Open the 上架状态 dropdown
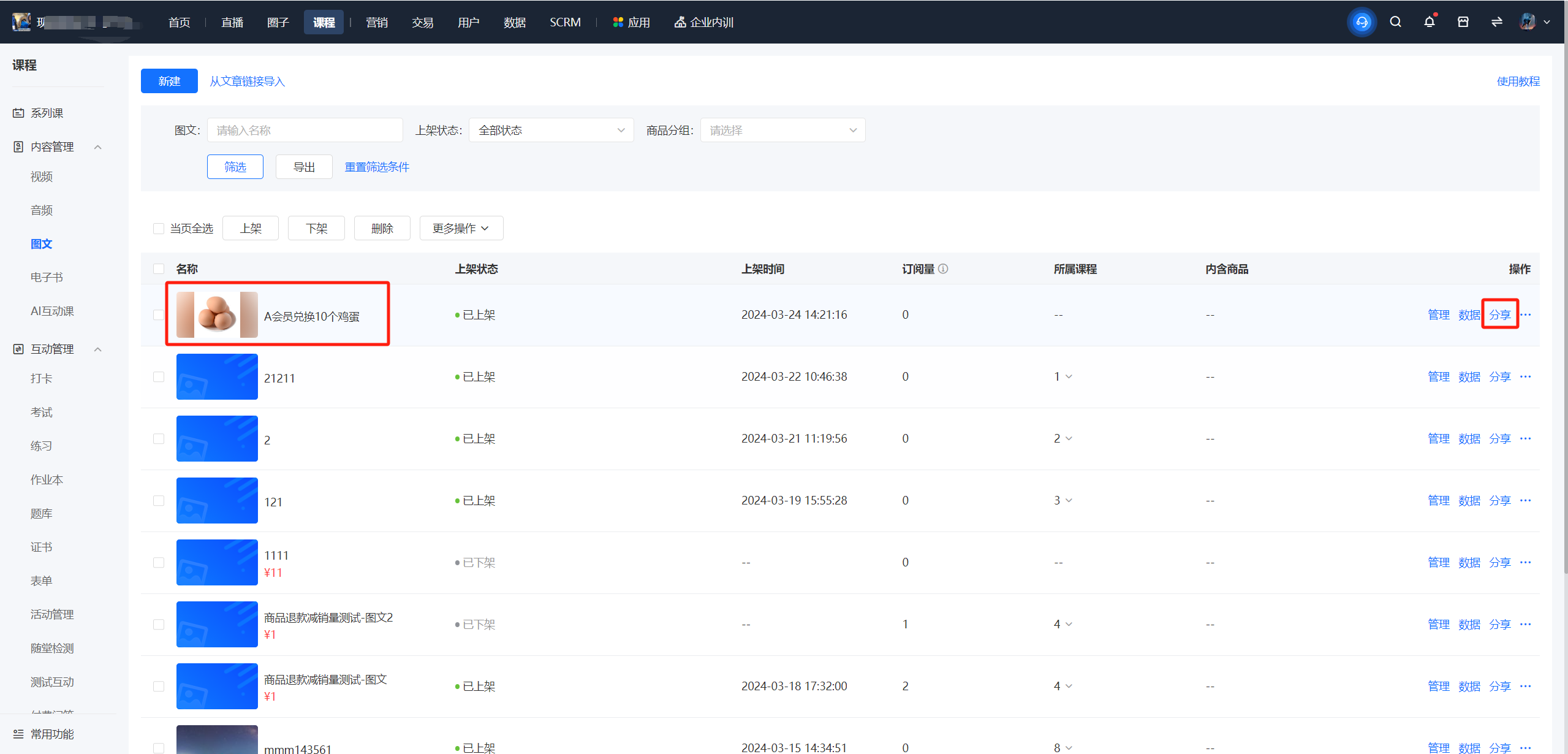1568x754 pixels. [551, 130]
